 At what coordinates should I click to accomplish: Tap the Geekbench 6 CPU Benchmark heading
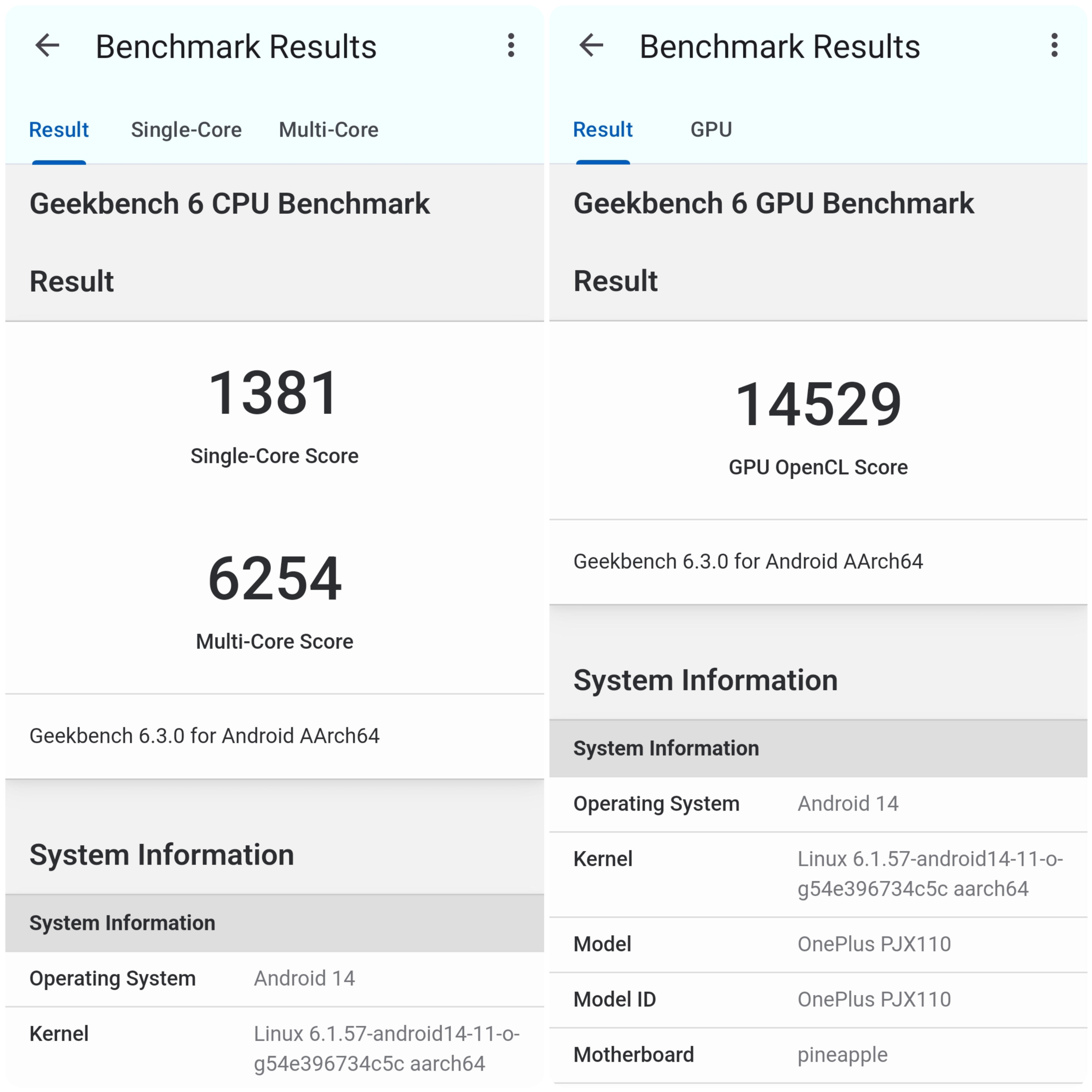click(x=229, y=203)
